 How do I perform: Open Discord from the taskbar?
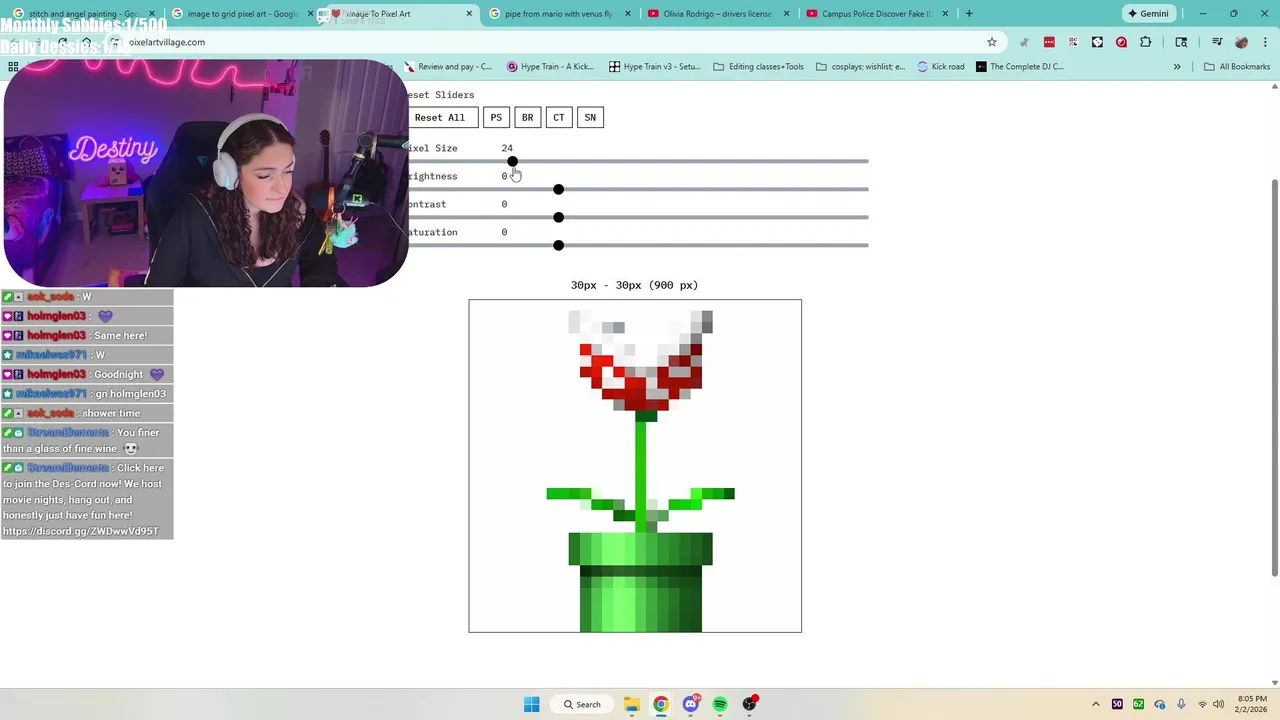(690, 704)
